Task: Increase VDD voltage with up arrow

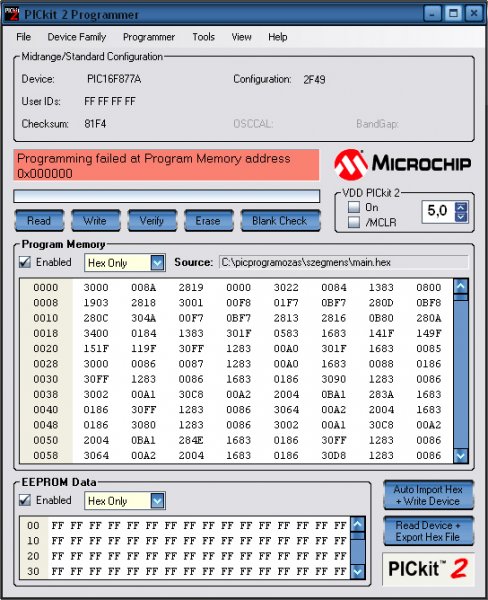Action: point(461,207)
